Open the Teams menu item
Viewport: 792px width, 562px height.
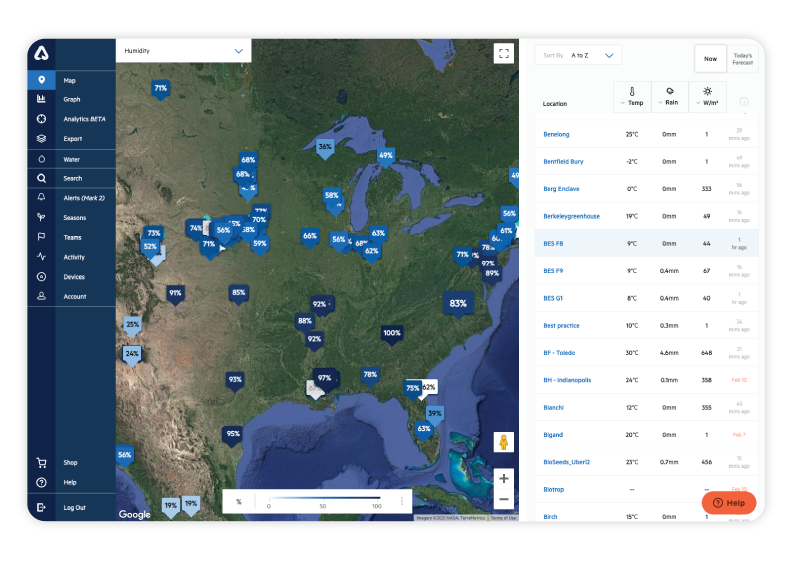pyautogui.click(x=72, y=237)
